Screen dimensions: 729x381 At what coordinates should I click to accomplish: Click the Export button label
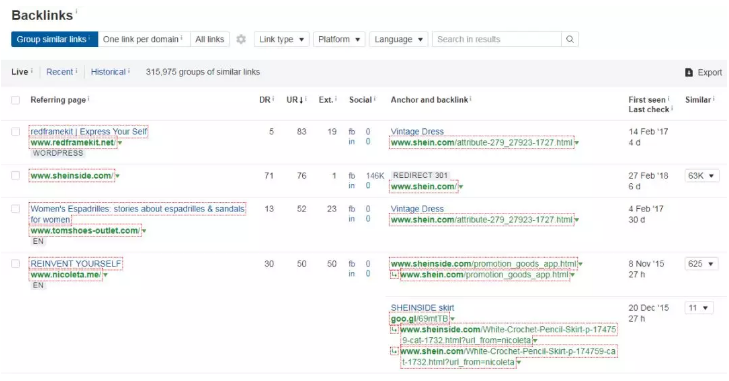709,72
